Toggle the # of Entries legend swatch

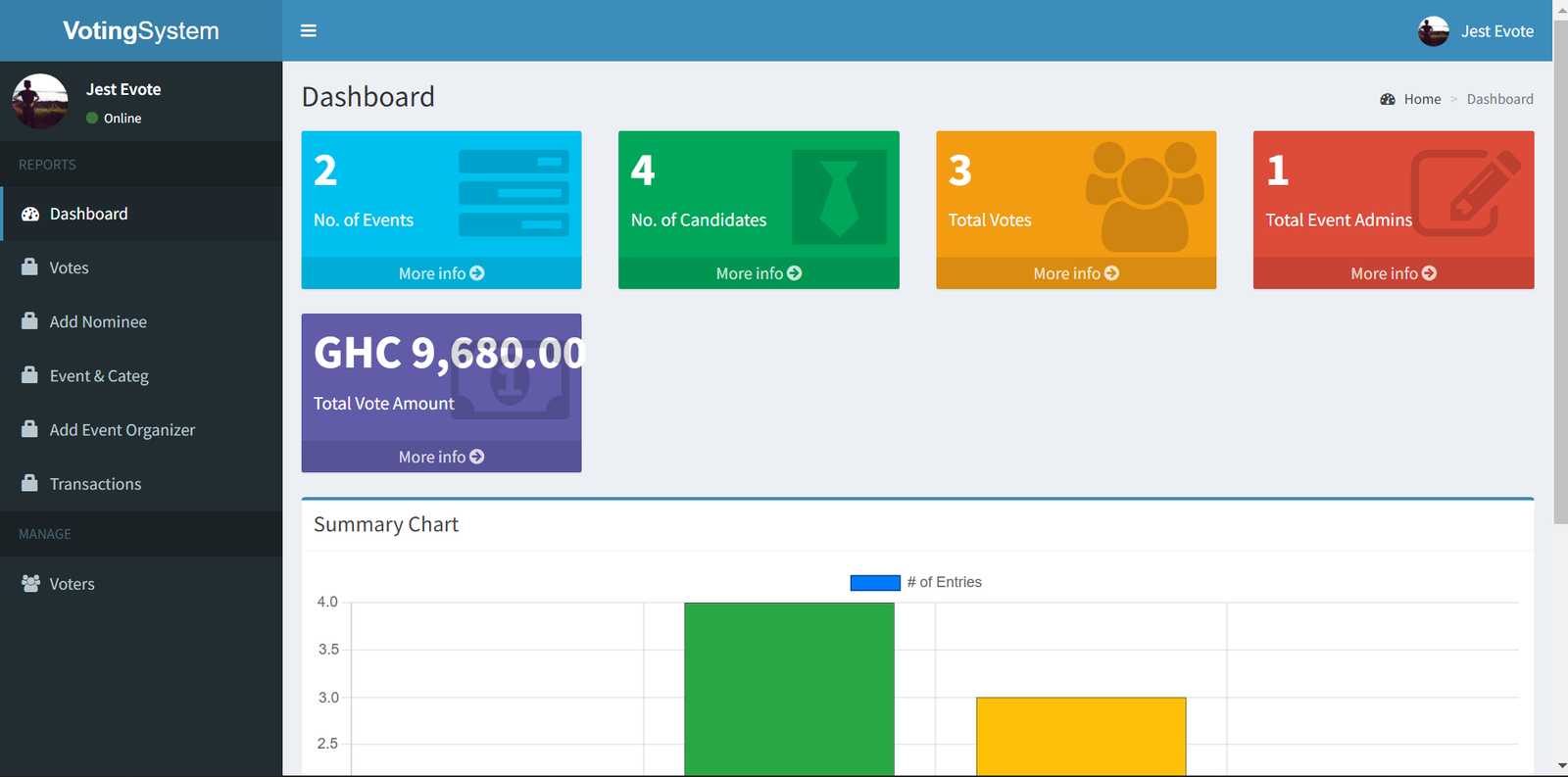(874, 583)
